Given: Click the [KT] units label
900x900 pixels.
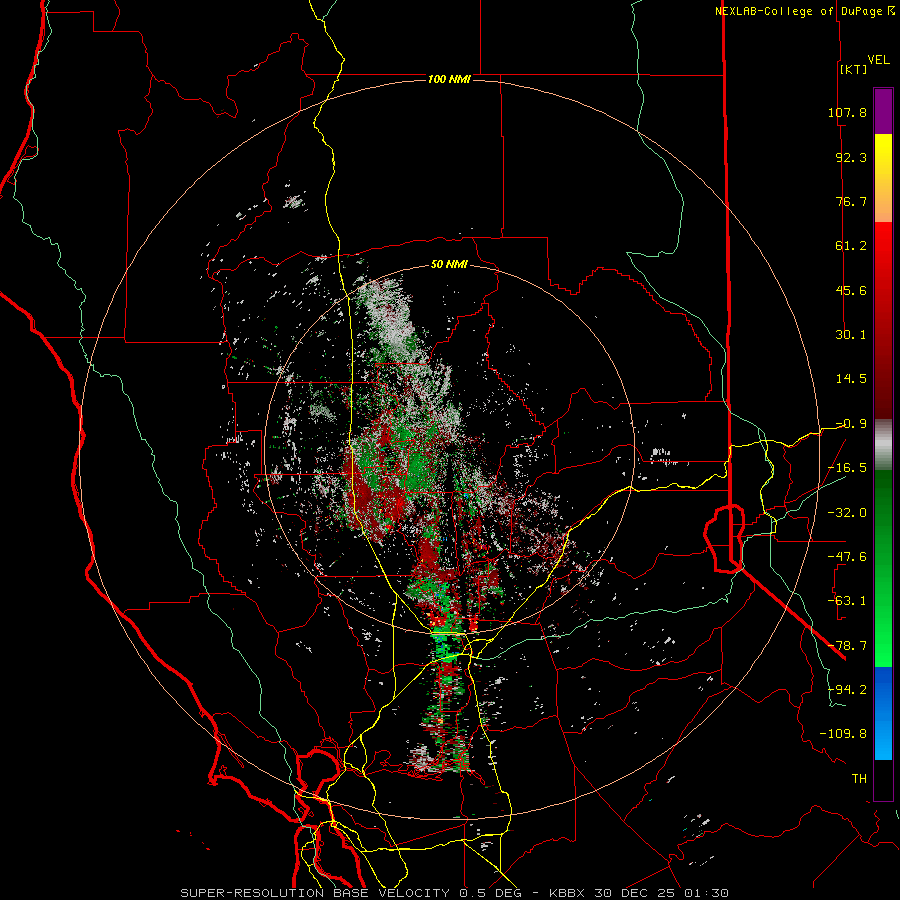Looking at the screenshot, I should pos(853,69).
